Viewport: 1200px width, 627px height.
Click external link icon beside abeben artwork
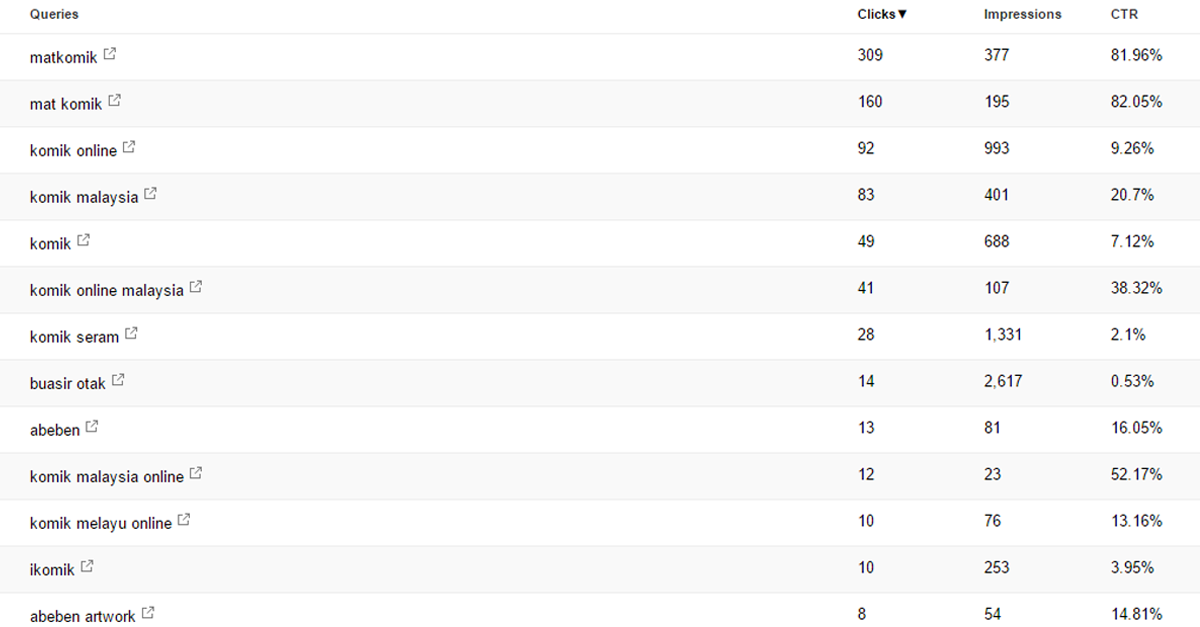click(x=148, y=613)
